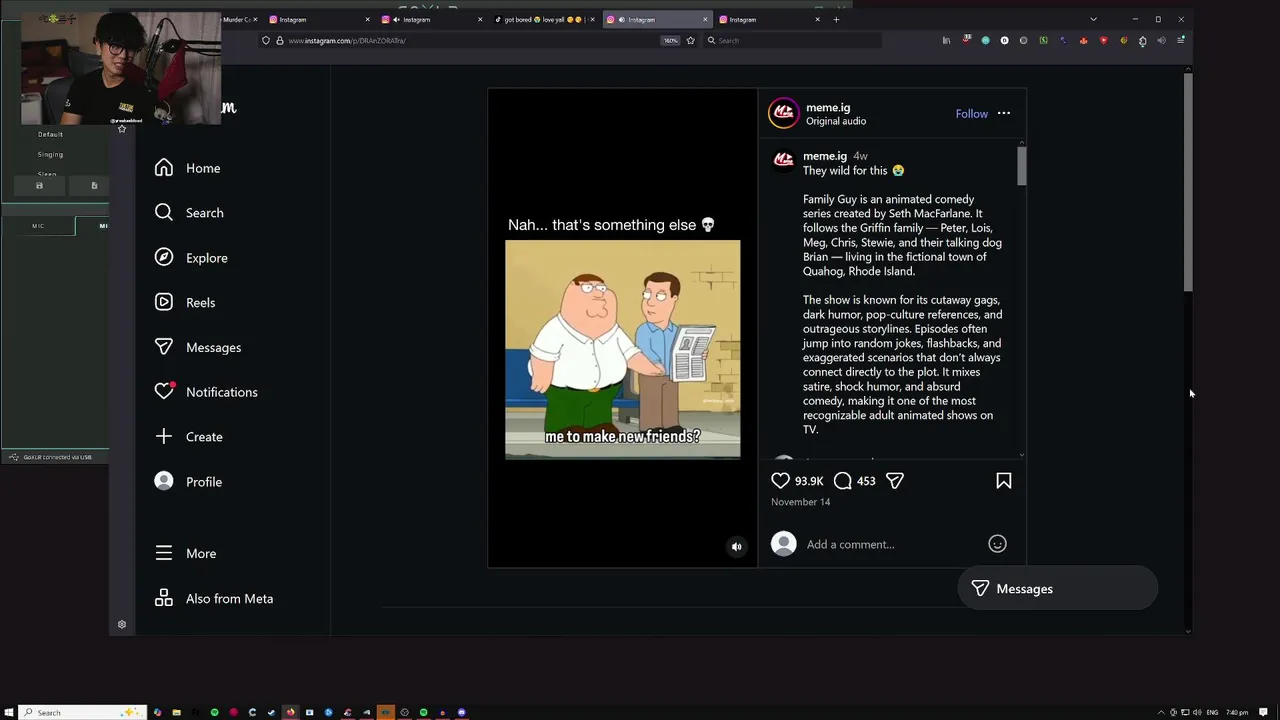Viewport: 1280px width, 720px height.
Task: Click the Original audio link
Action: coord(836,121)
